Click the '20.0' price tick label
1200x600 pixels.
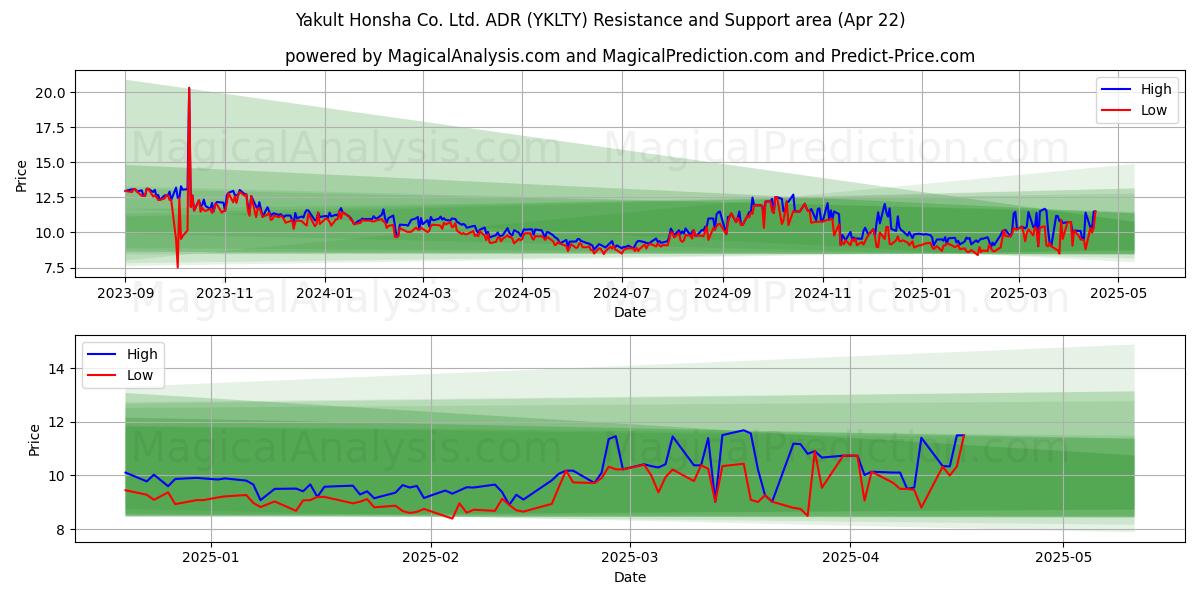pos(52,93)
